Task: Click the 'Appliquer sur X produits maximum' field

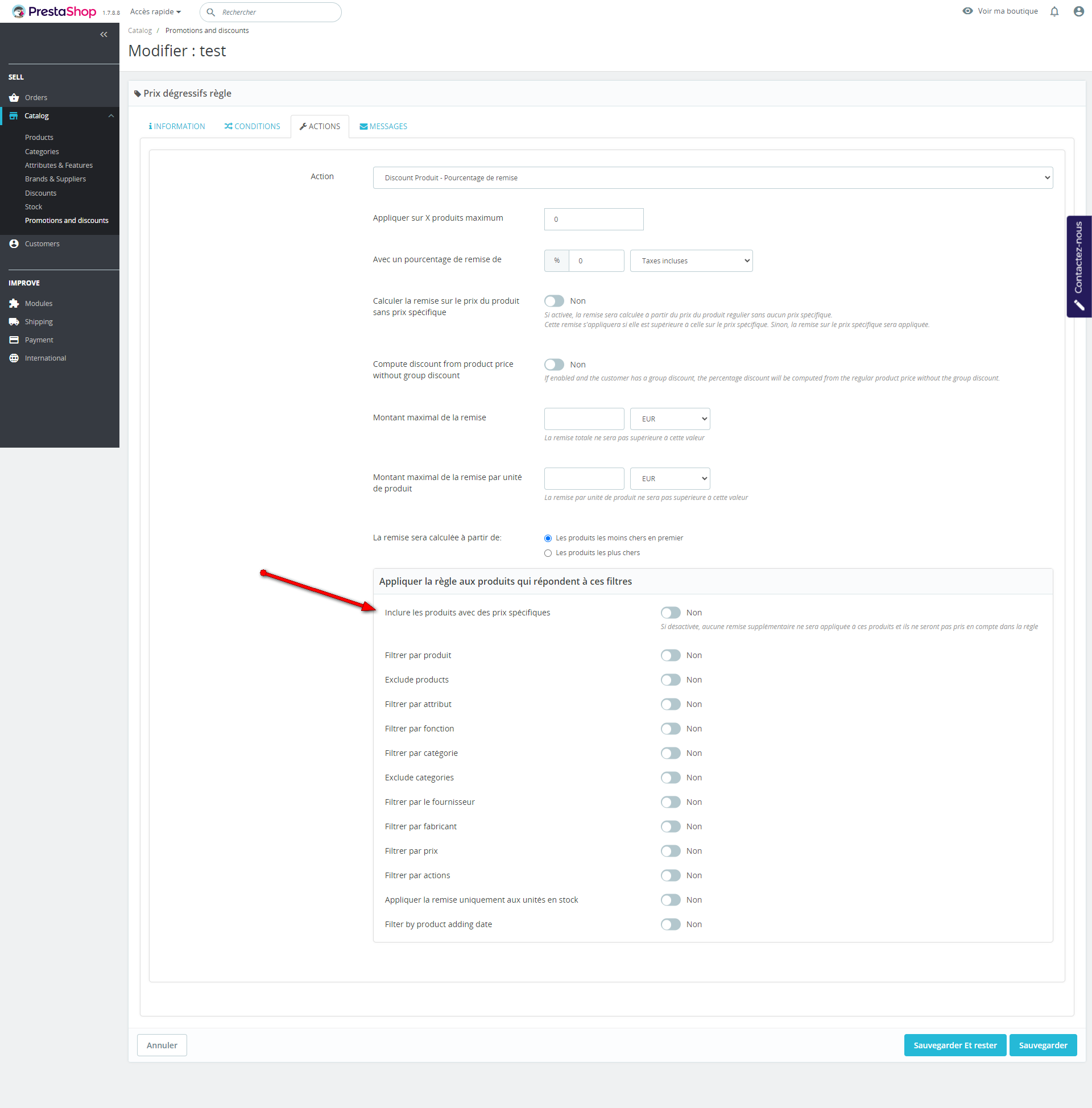Action: tap(593, 219)
